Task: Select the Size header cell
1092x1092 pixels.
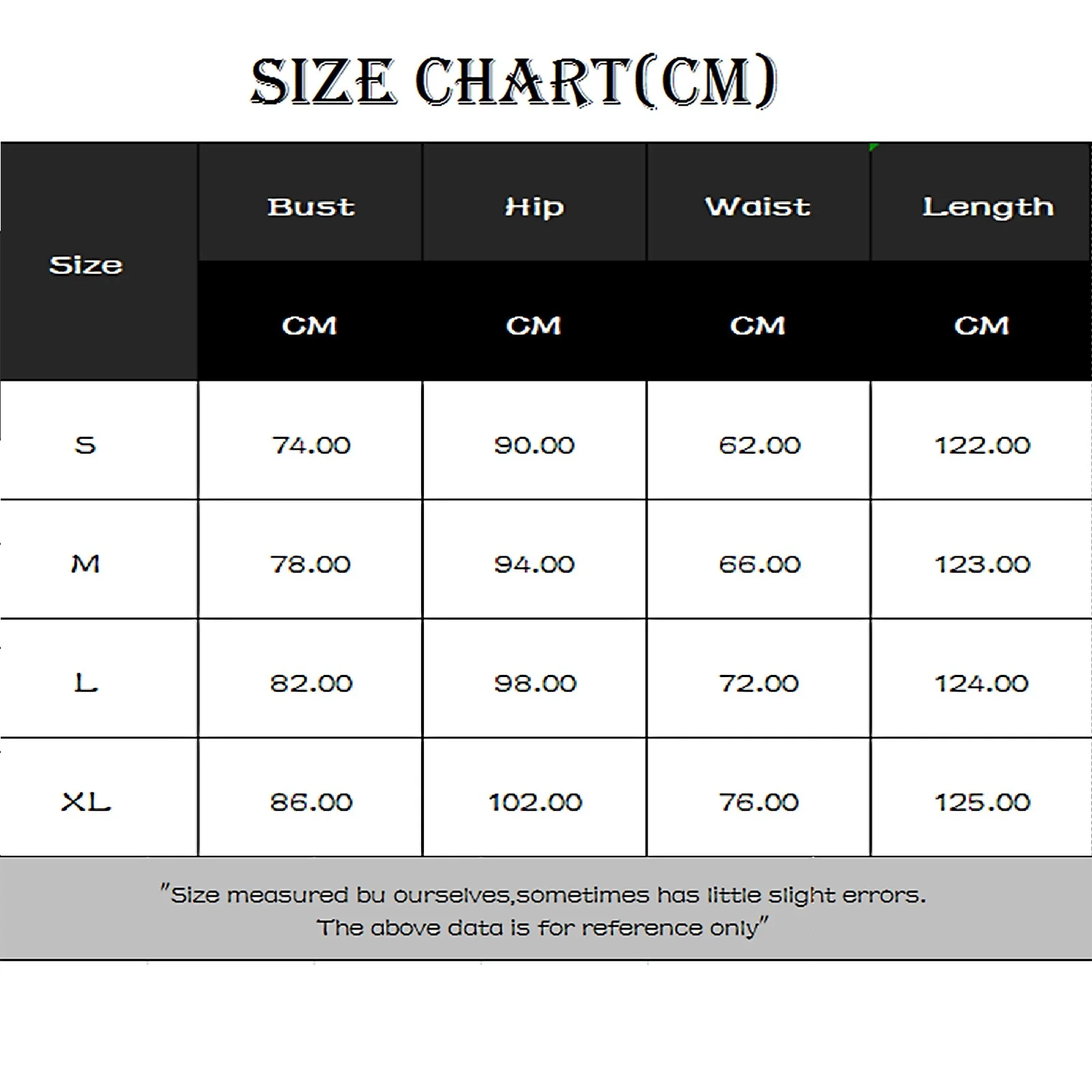Action: click(x=86, y=265)
